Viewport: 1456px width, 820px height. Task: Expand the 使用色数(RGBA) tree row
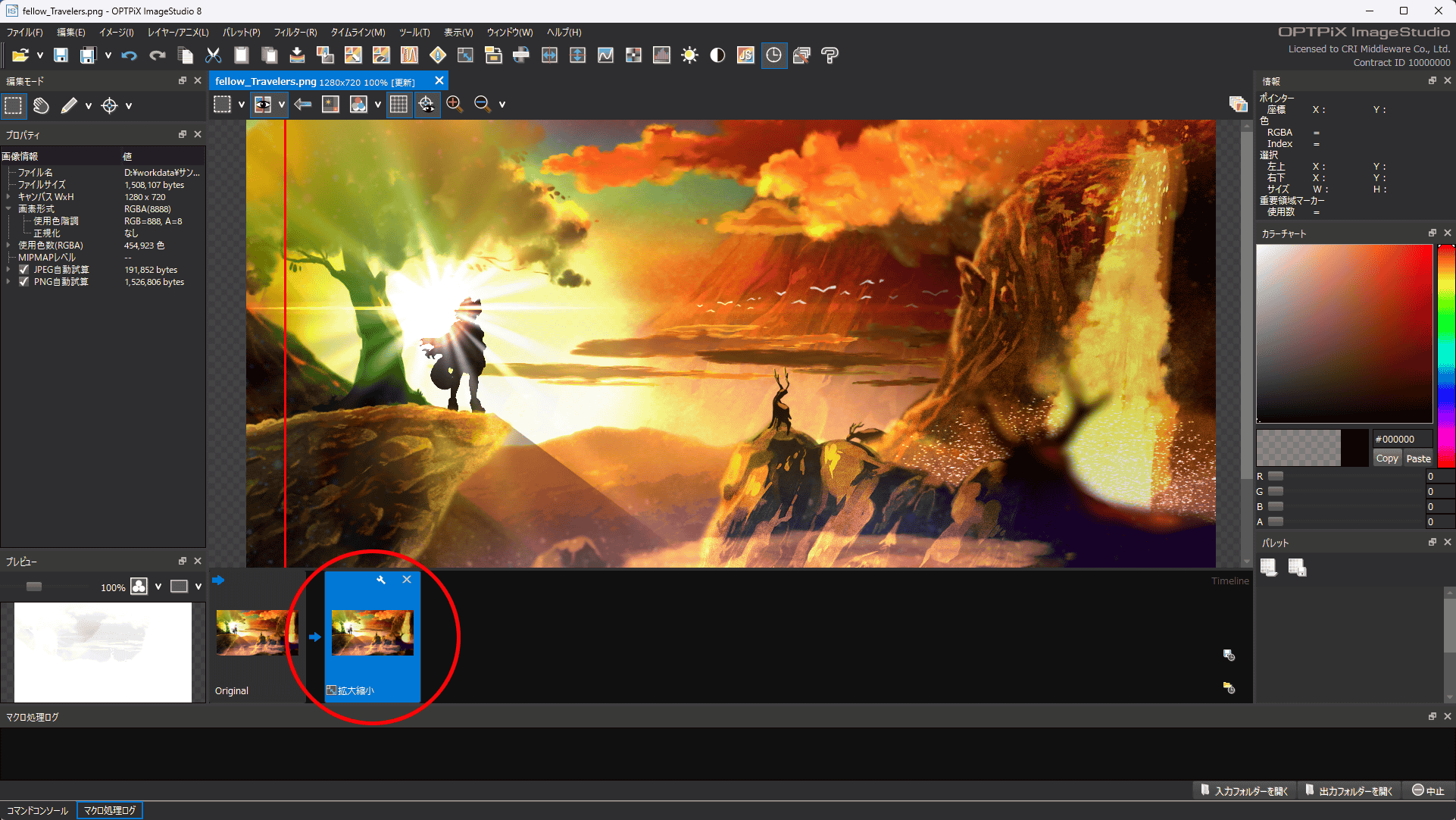point(8,246)
